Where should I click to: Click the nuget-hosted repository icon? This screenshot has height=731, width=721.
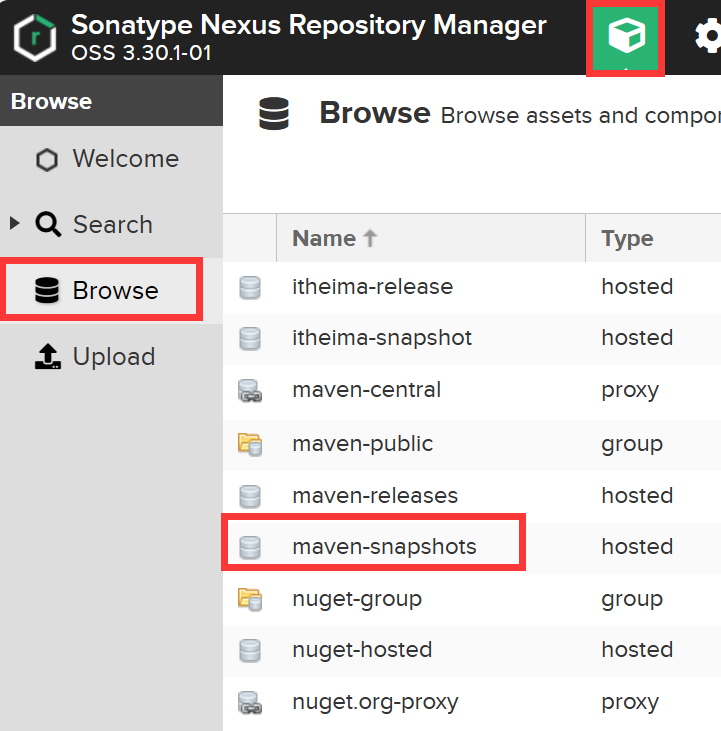pyautogui.click(x=250, y=651)
